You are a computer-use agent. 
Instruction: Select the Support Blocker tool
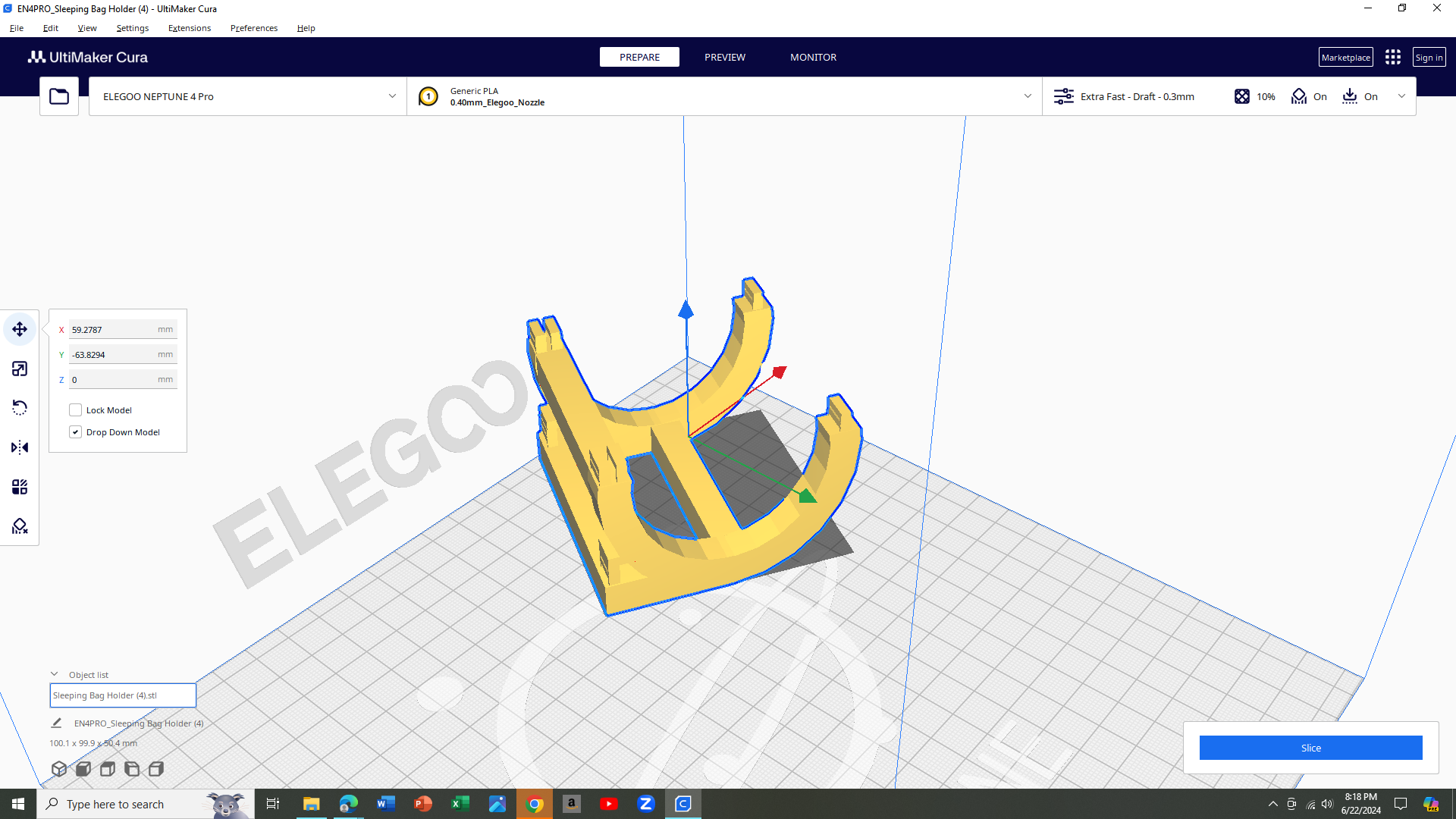pyautogui.click(x=20, y=526)
